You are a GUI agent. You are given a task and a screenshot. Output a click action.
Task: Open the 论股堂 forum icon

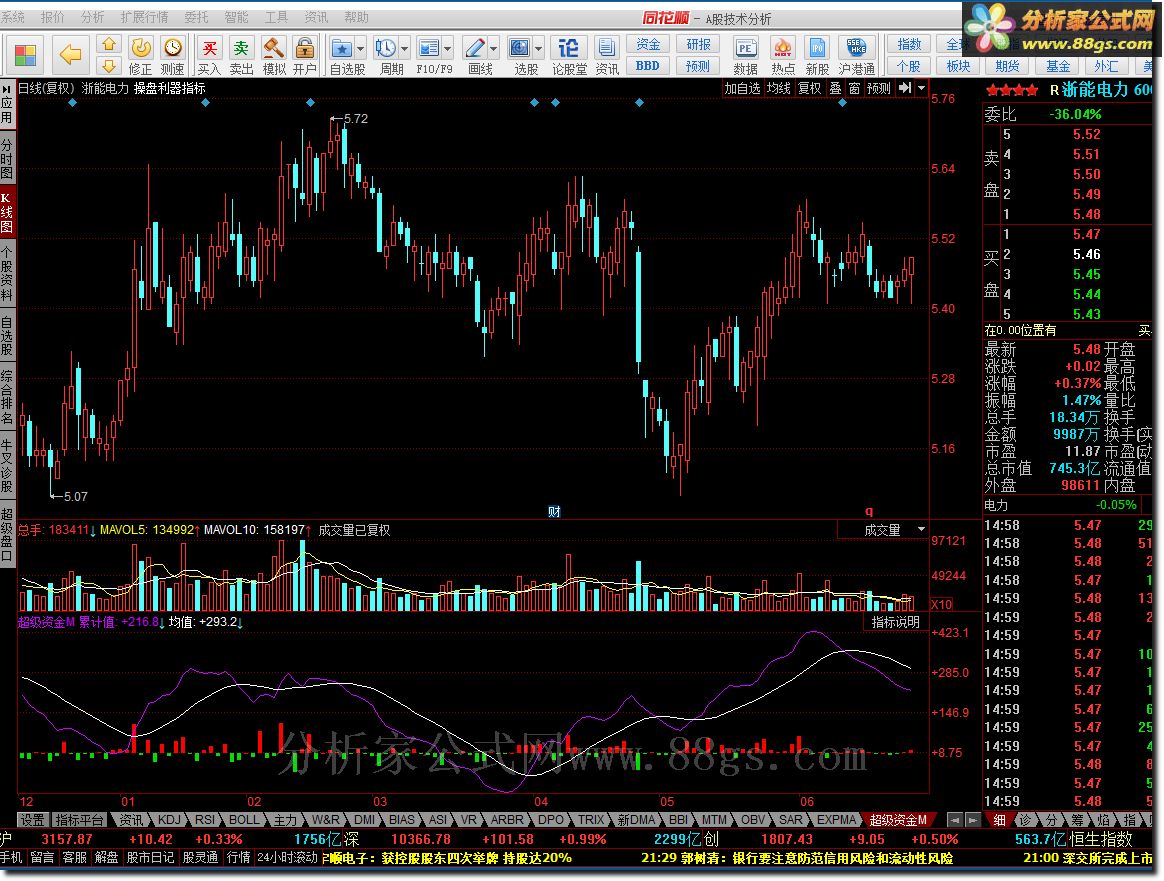(x=568, y=48)
